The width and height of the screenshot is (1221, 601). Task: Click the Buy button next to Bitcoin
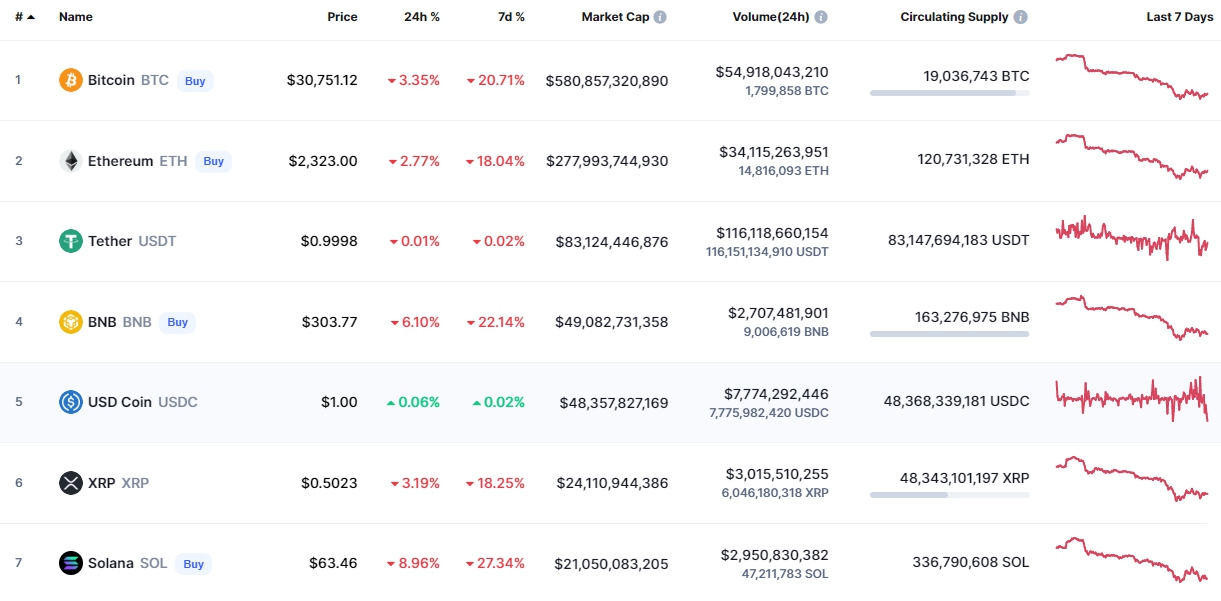click(195, 81)
